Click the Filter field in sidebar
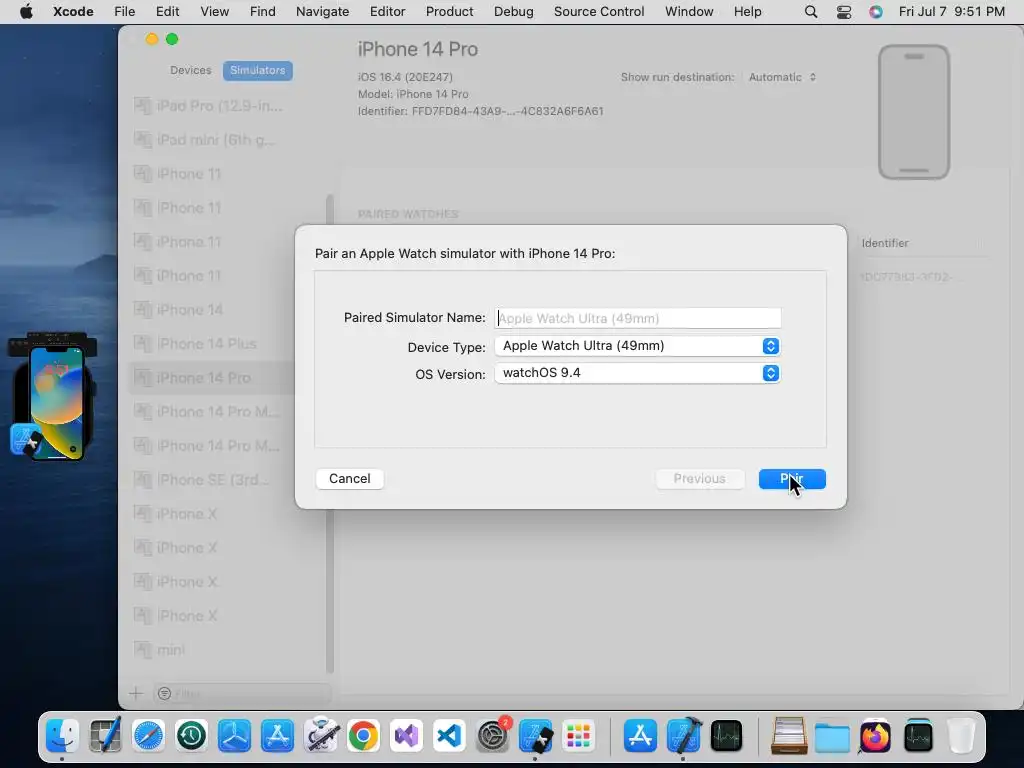Viewport: 1024px width, 768px height. 242,694
